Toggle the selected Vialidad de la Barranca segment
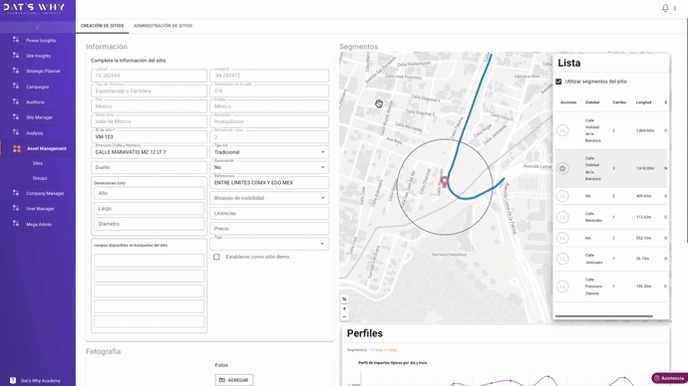 [x=563, y=168]
